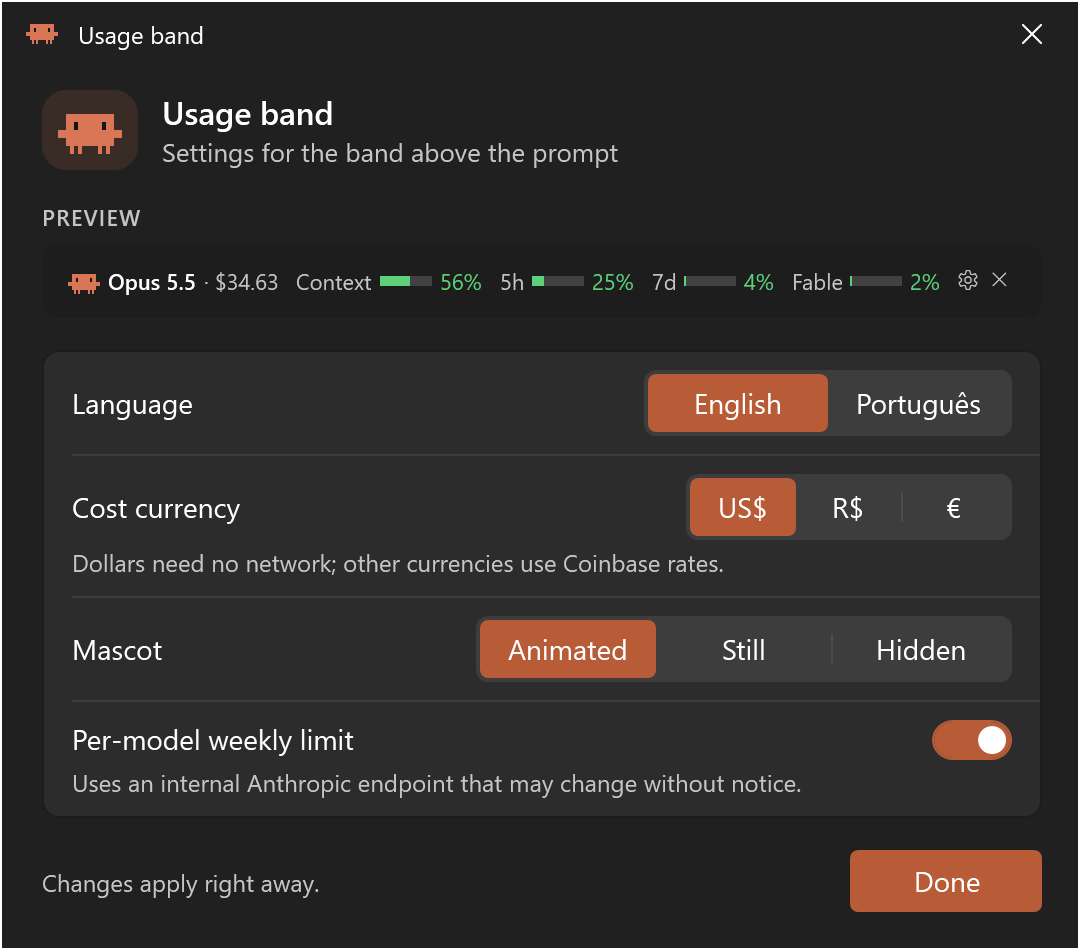This screenshot has height=950, width=1080.
Task: Dismiss the preview band with its small X
Action: click(x=999, y=280)
